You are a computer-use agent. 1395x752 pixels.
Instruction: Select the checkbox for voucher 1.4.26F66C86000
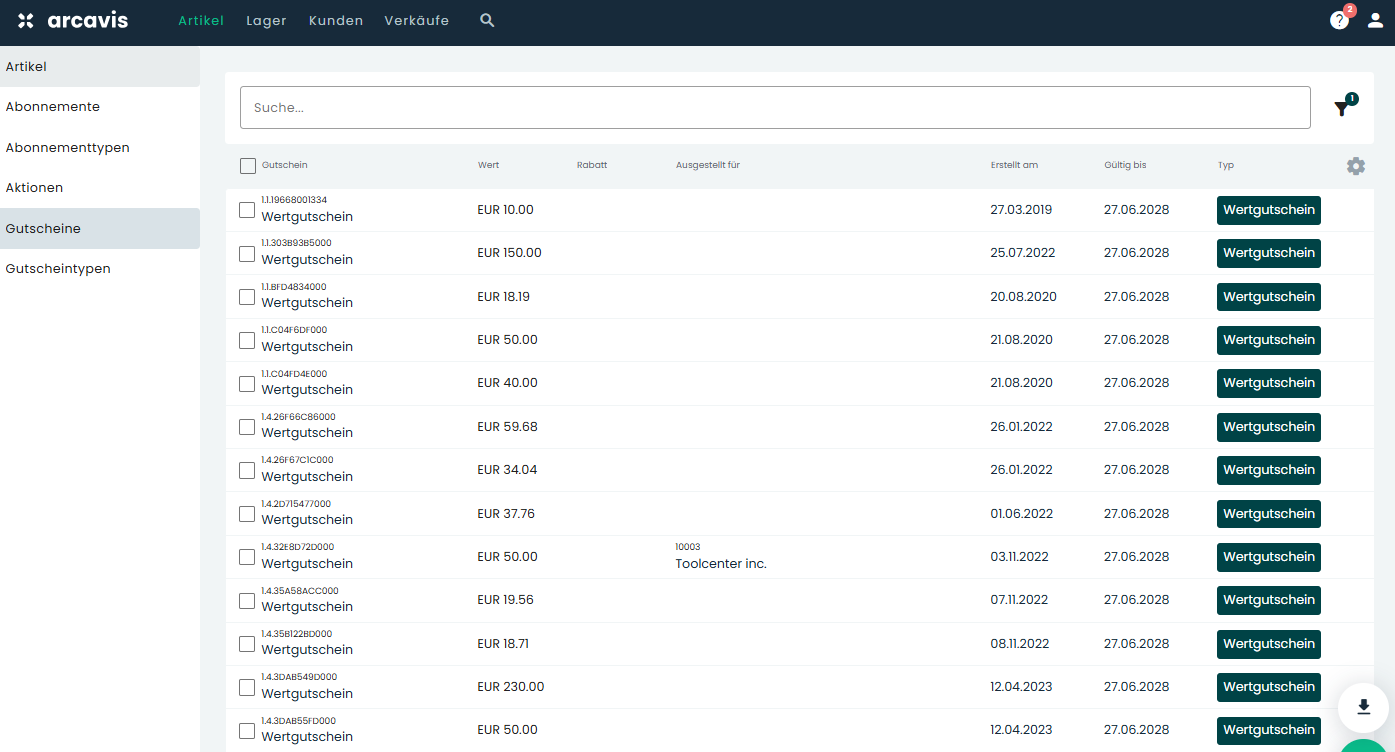pos(247,427)
